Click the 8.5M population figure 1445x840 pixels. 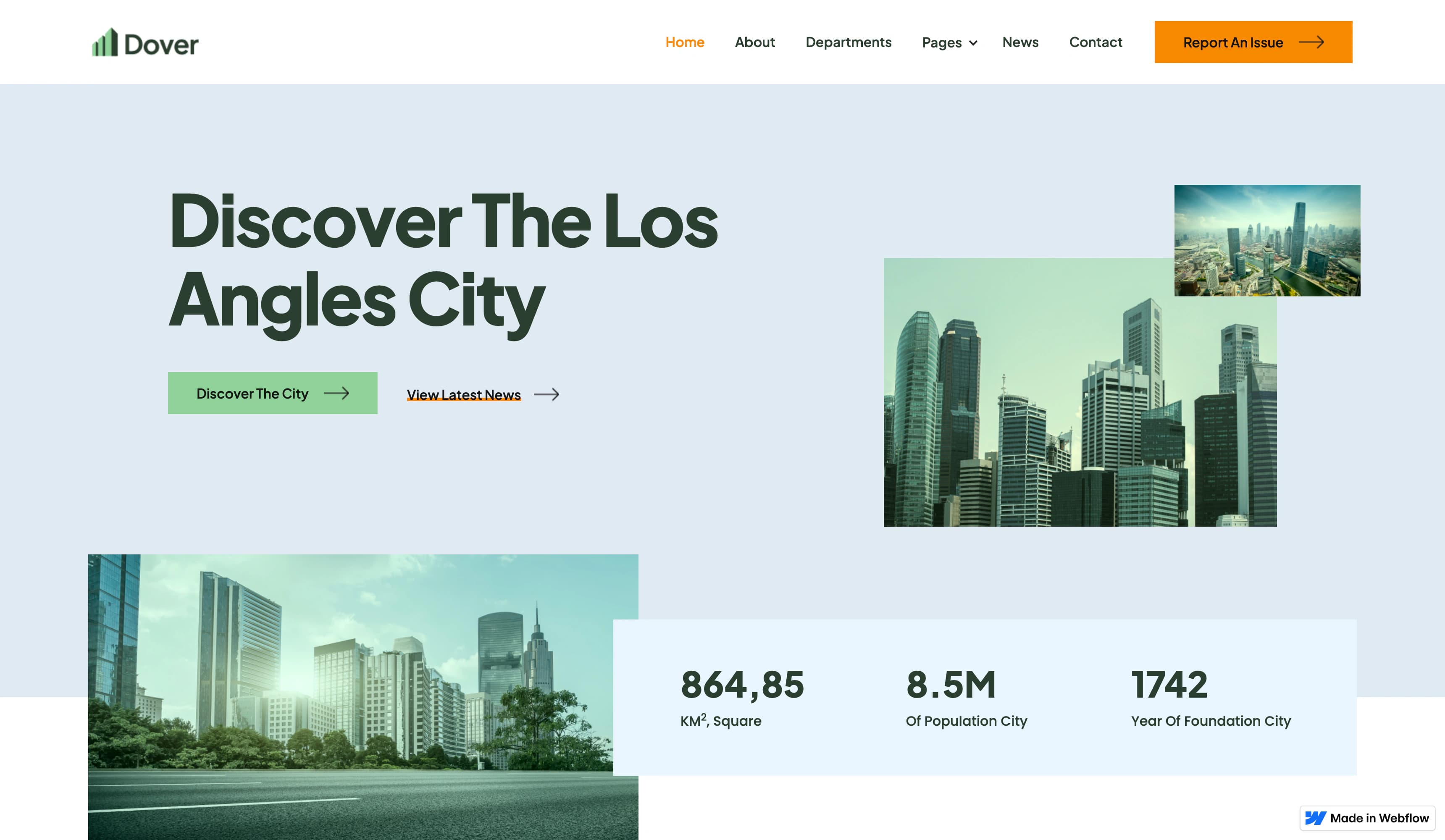pyautogui.click(x=951, y=685)
